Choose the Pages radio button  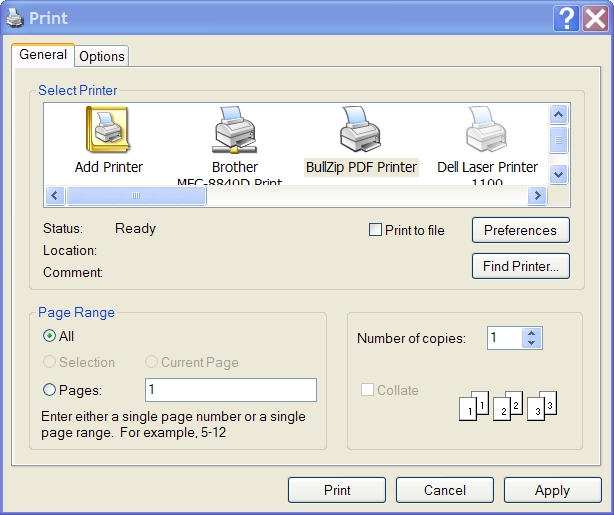click(49, 390)
